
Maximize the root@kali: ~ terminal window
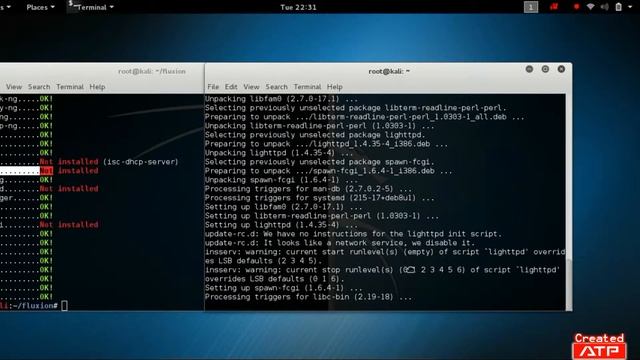pos(545,69)
